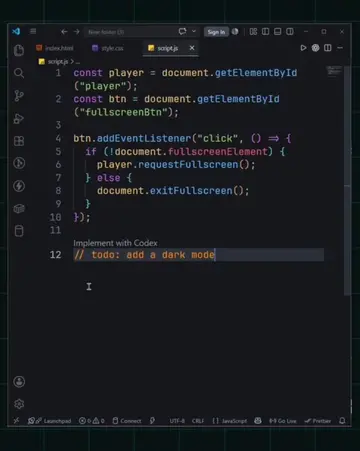360x451 pixels.
Task: Click Prettier in the status bar
Action: click(x=318, y=421)
